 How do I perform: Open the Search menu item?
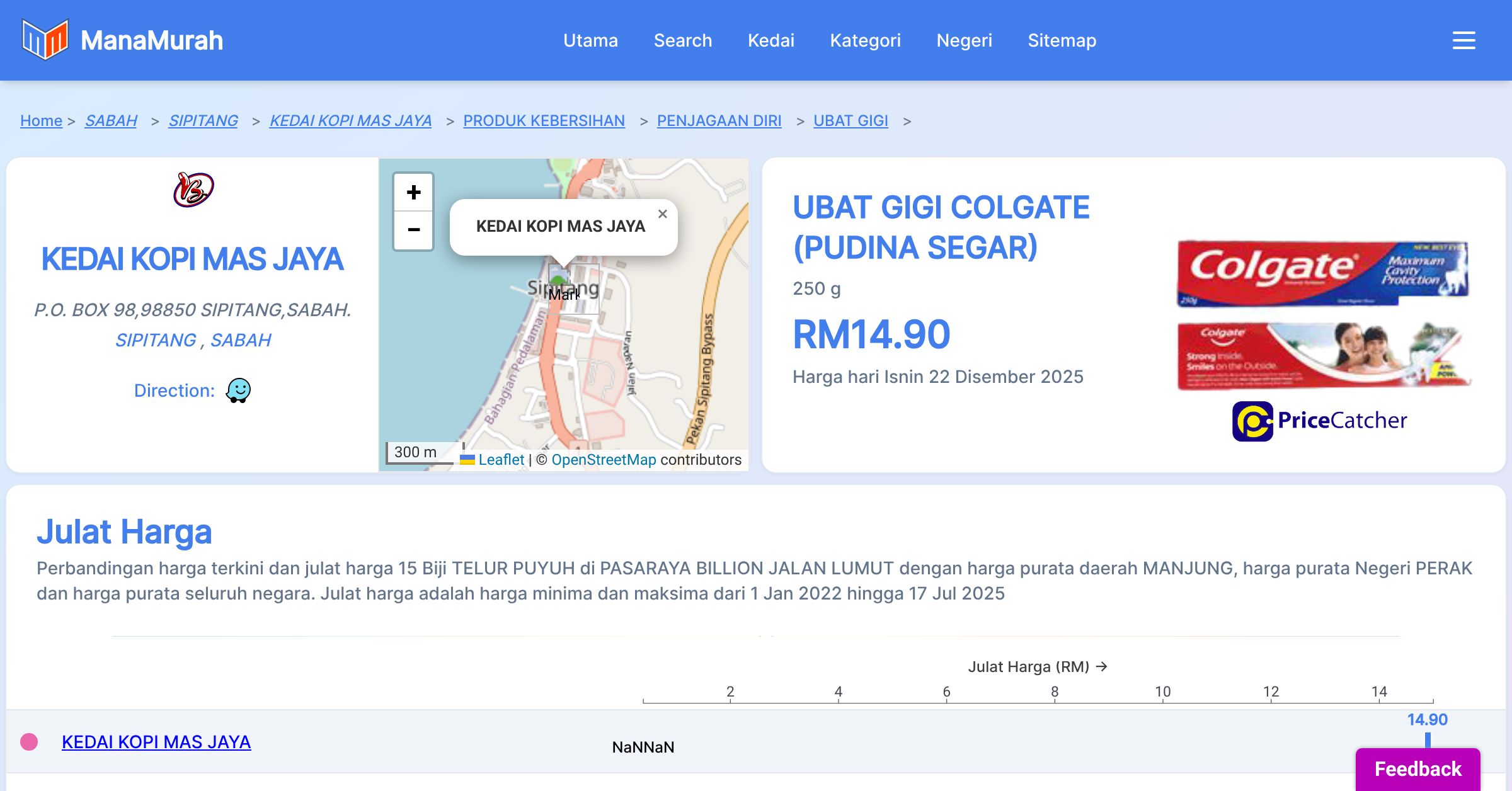tap(682, 40)
